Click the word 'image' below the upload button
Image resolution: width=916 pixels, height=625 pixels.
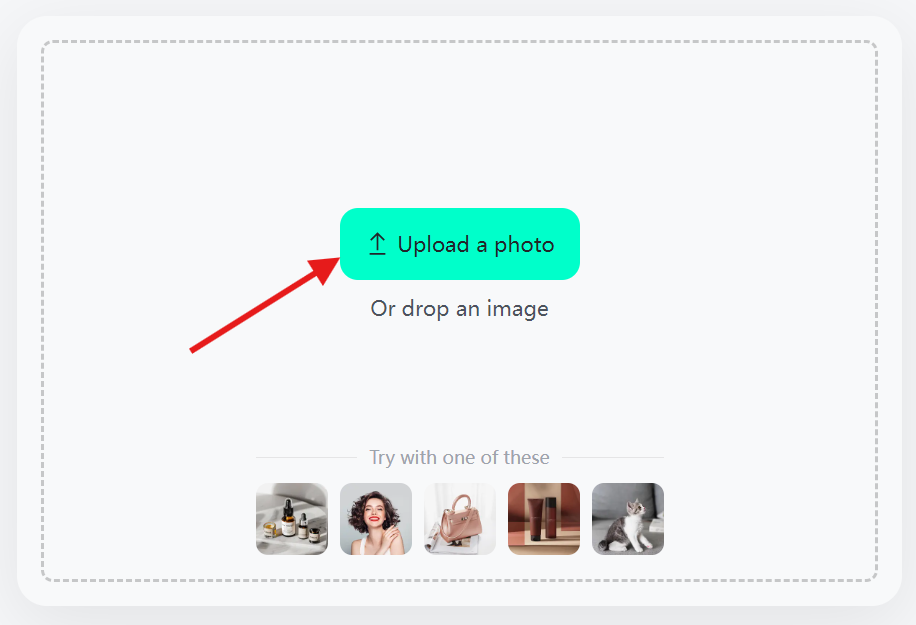tap(518, 309)
